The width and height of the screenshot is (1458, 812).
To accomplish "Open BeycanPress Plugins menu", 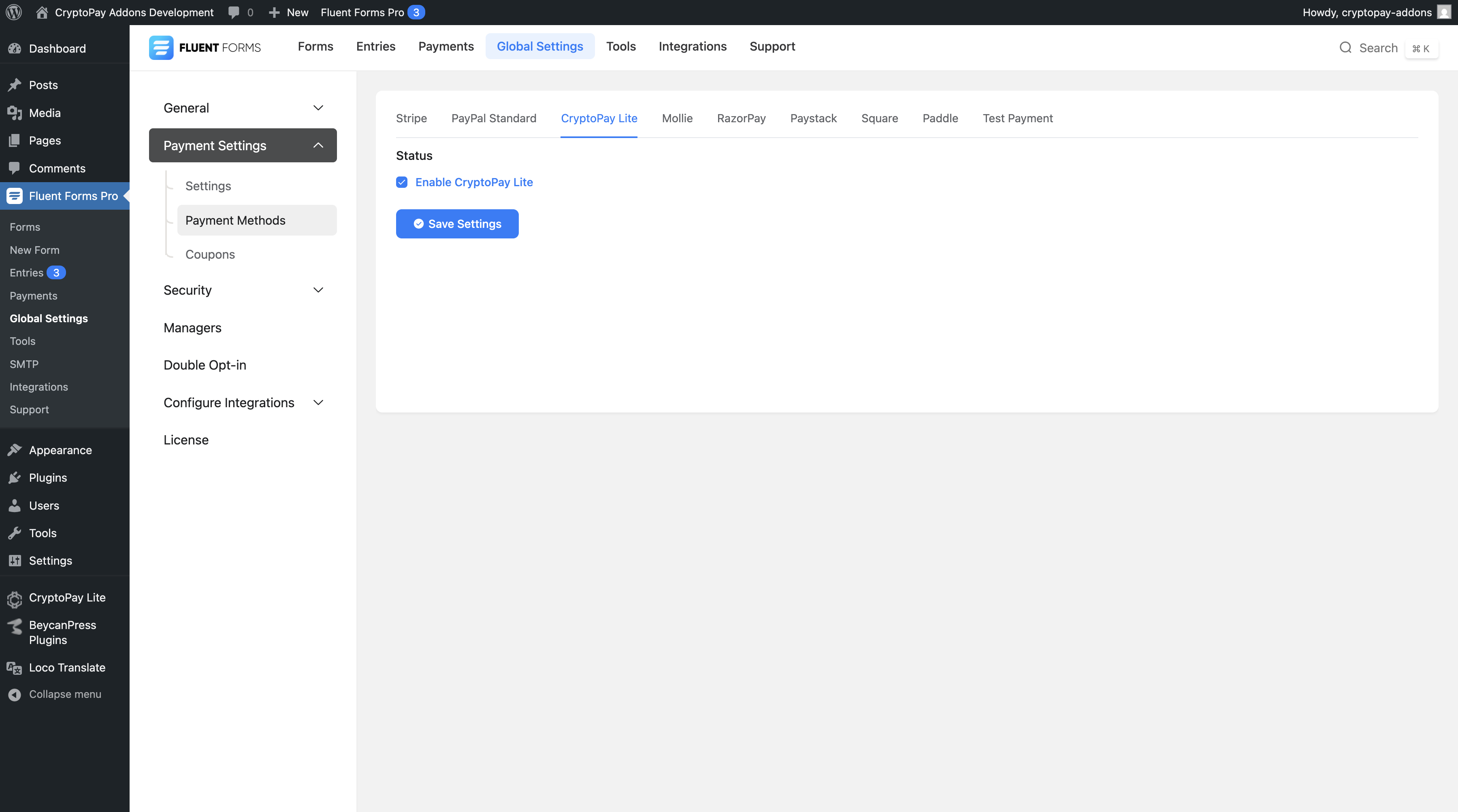I will pyautogui.click(x=62, y=632).
